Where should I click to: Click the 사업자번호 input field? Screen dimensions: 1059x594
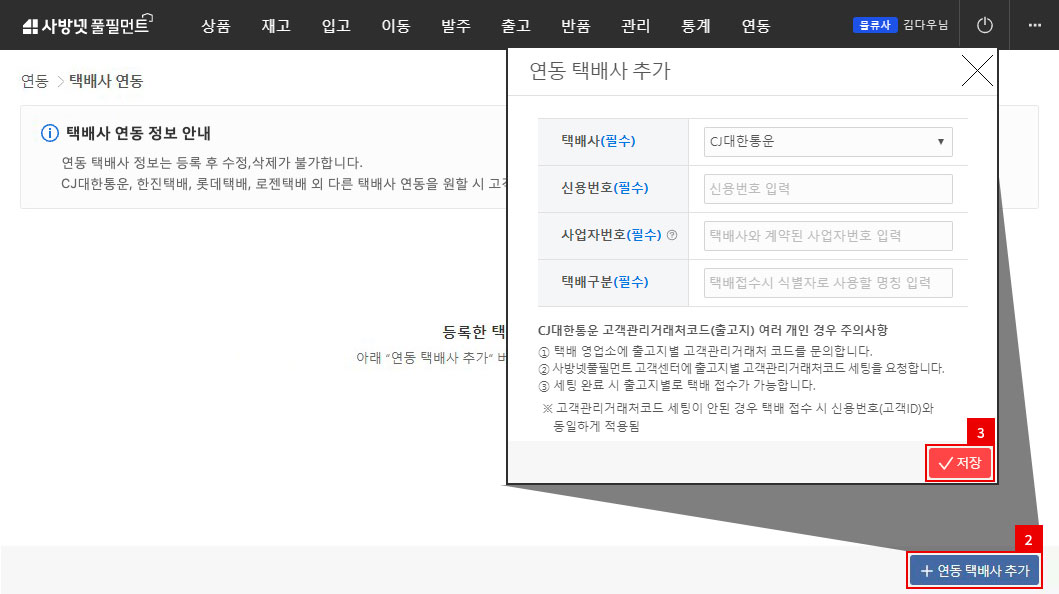(x=828, y=235)
